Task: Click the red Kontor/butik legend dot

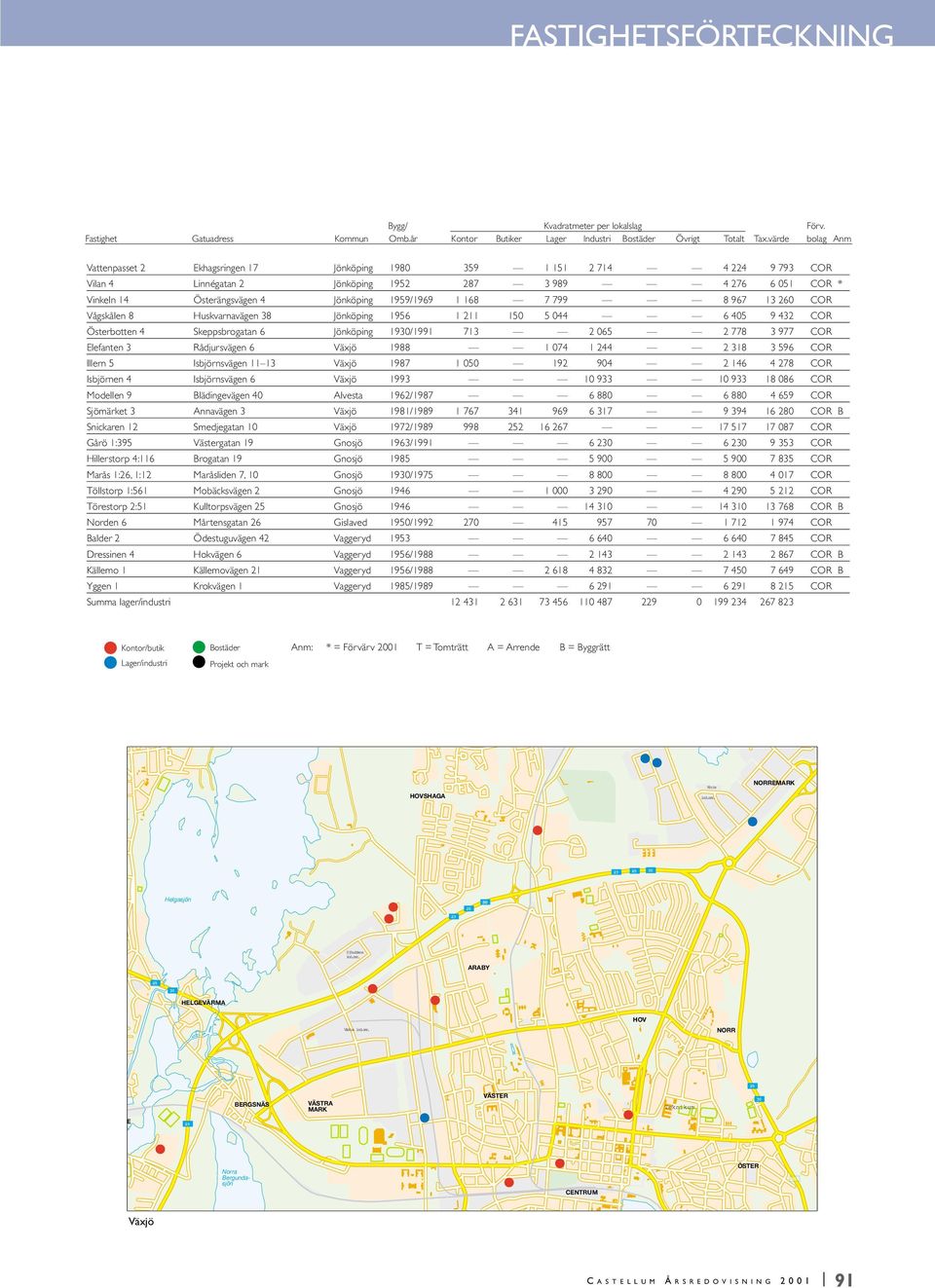Action: click(111, 647)
